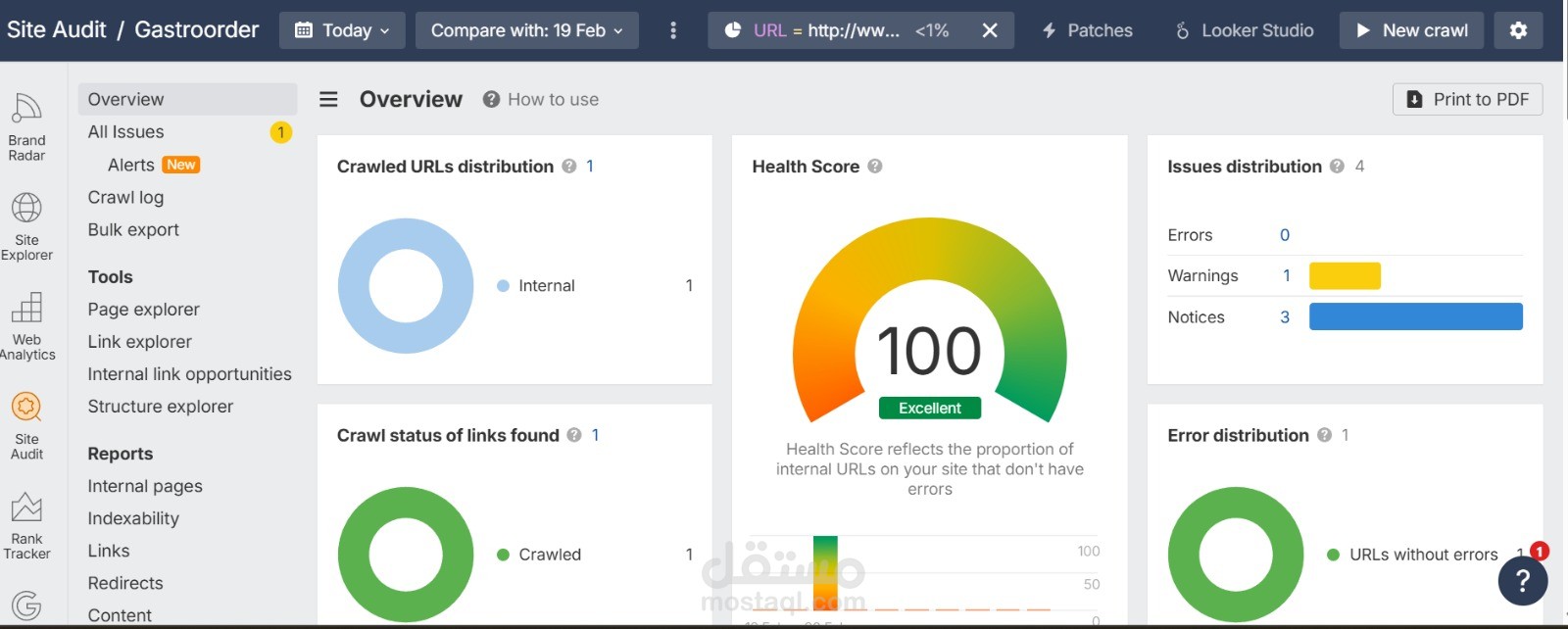Open the Internal pages report
This screenshot has width=1568, height=629.
(x=145, y=486)
